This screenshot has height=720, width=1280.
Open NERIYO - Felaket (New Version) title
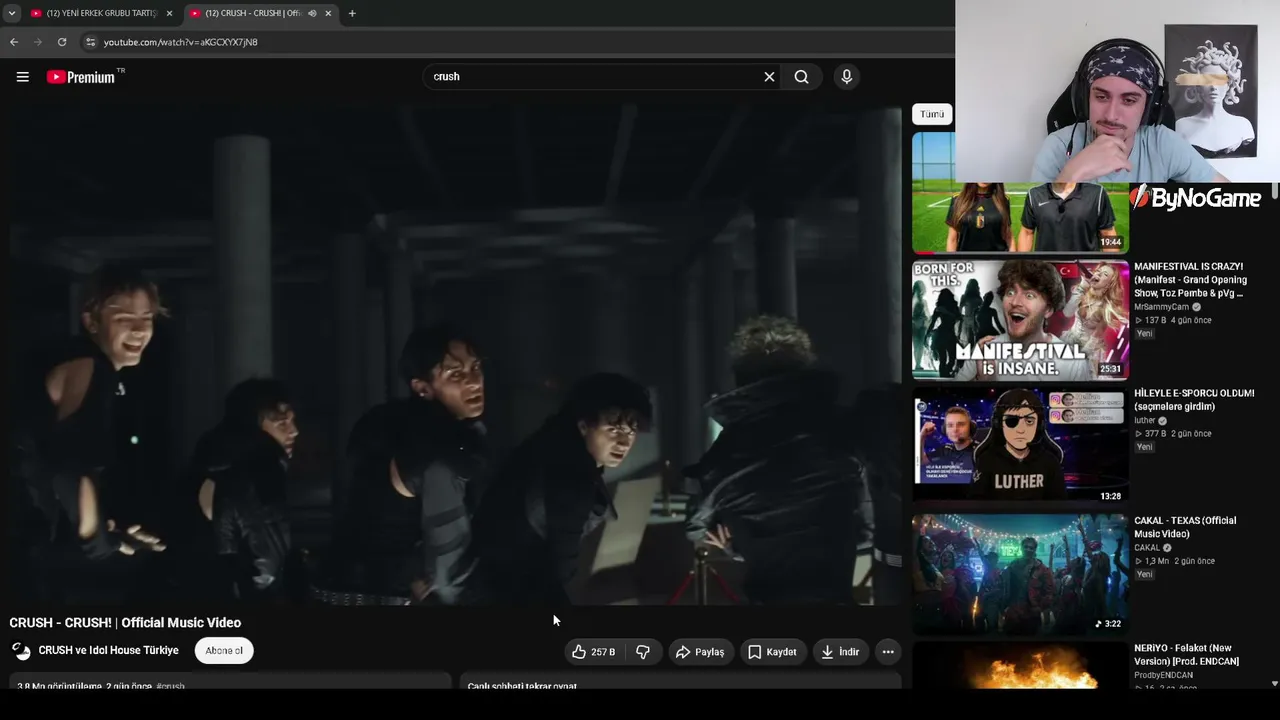[1186, 655]
